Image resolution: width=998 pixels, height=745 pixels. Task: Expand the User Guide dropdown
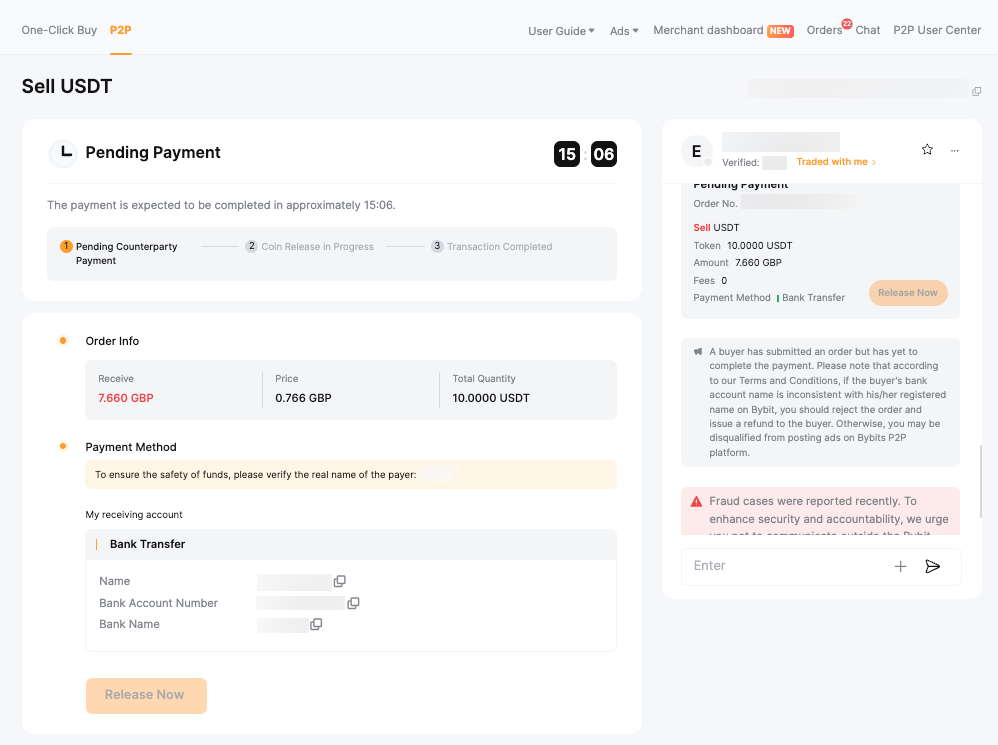pos(561,31)
